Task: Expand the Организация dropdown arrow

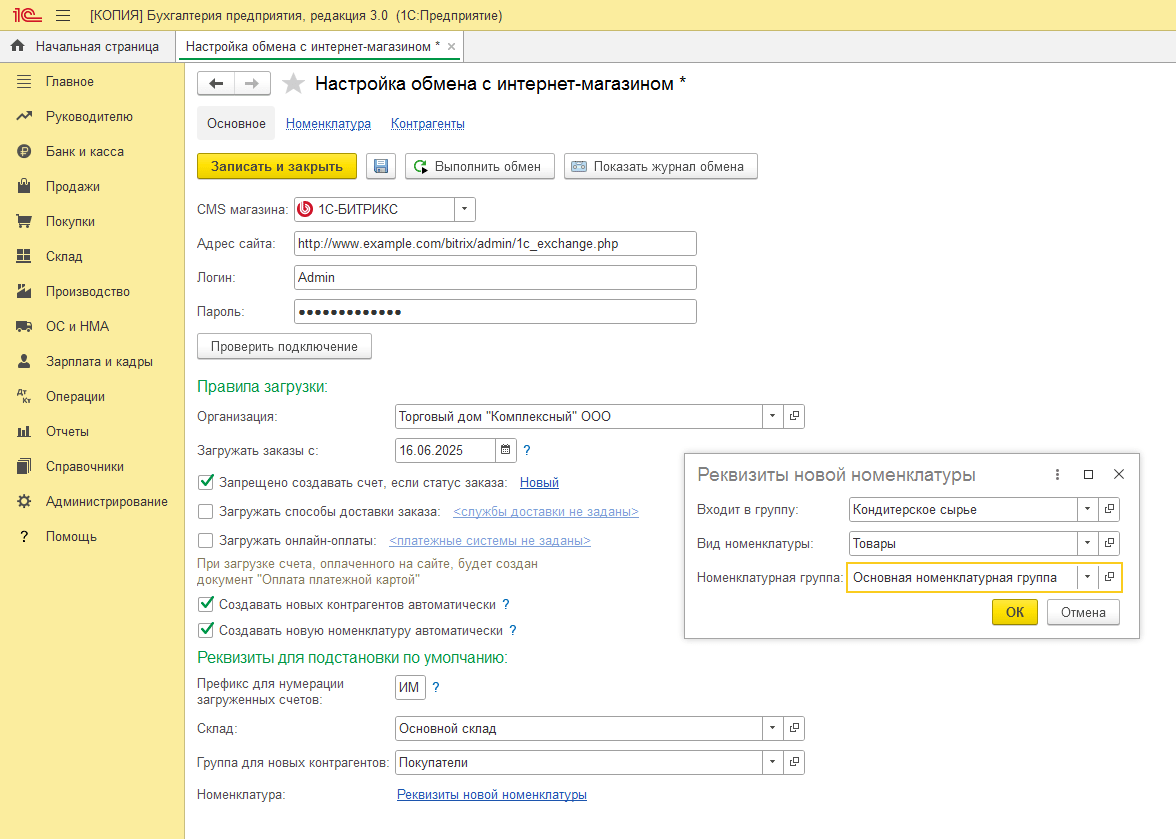Action: 772,416
